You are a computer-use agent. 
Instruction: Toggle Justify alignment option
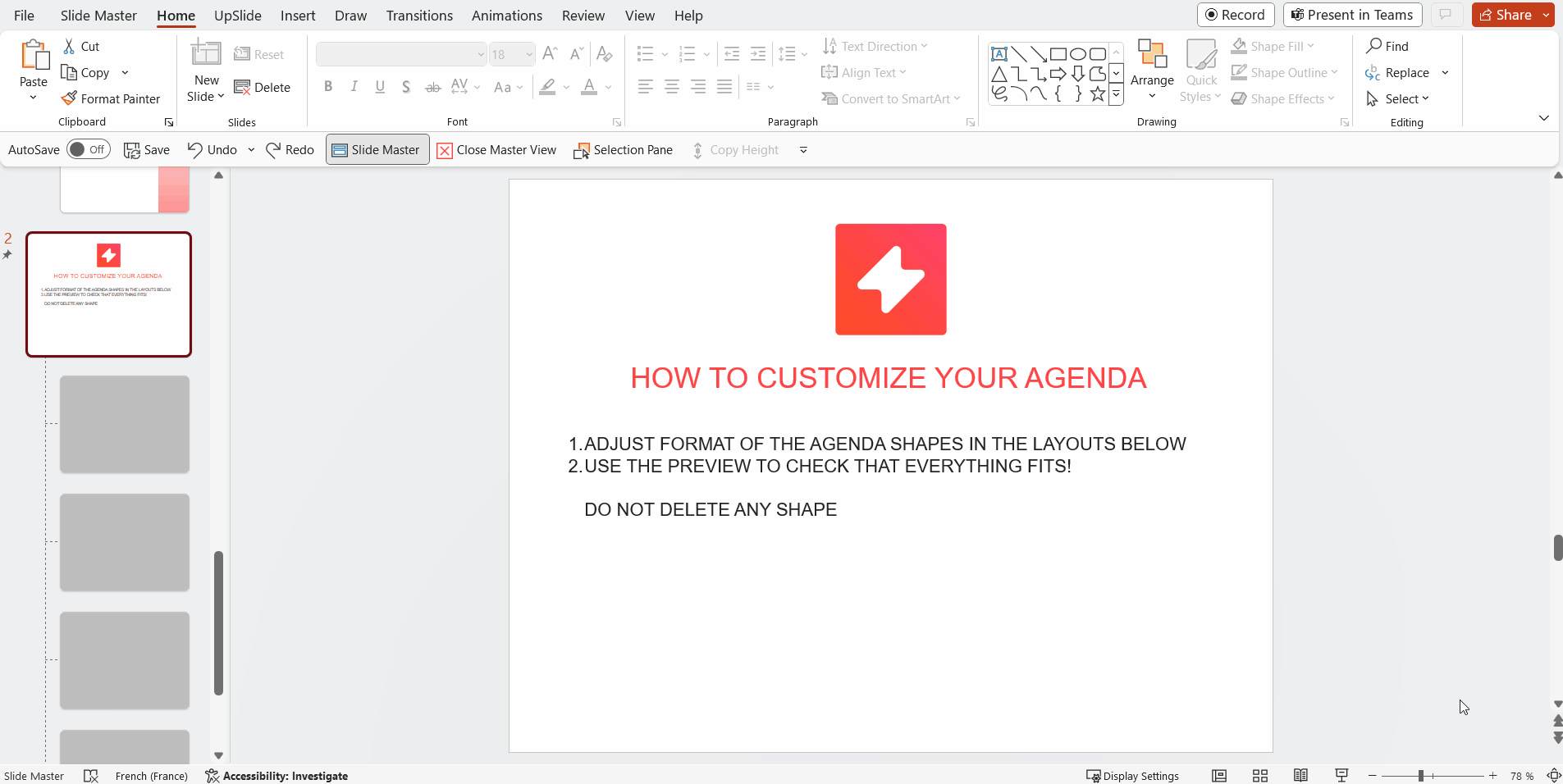click(x=724, y=87)
